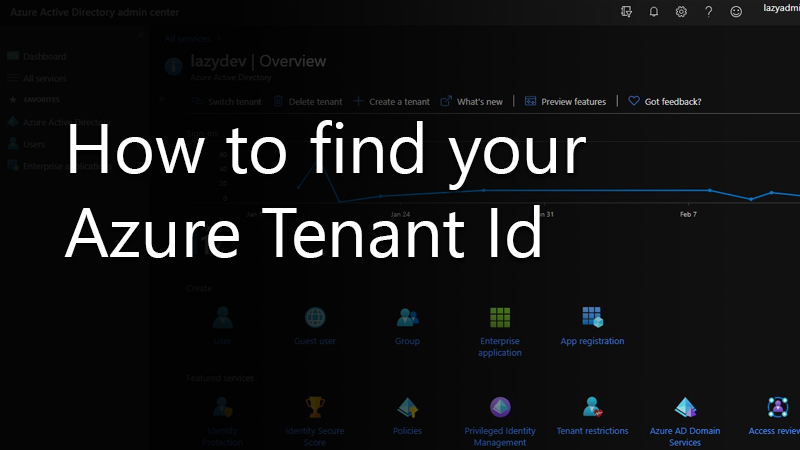Open the portal directory filter icon

tap(626, 11)
